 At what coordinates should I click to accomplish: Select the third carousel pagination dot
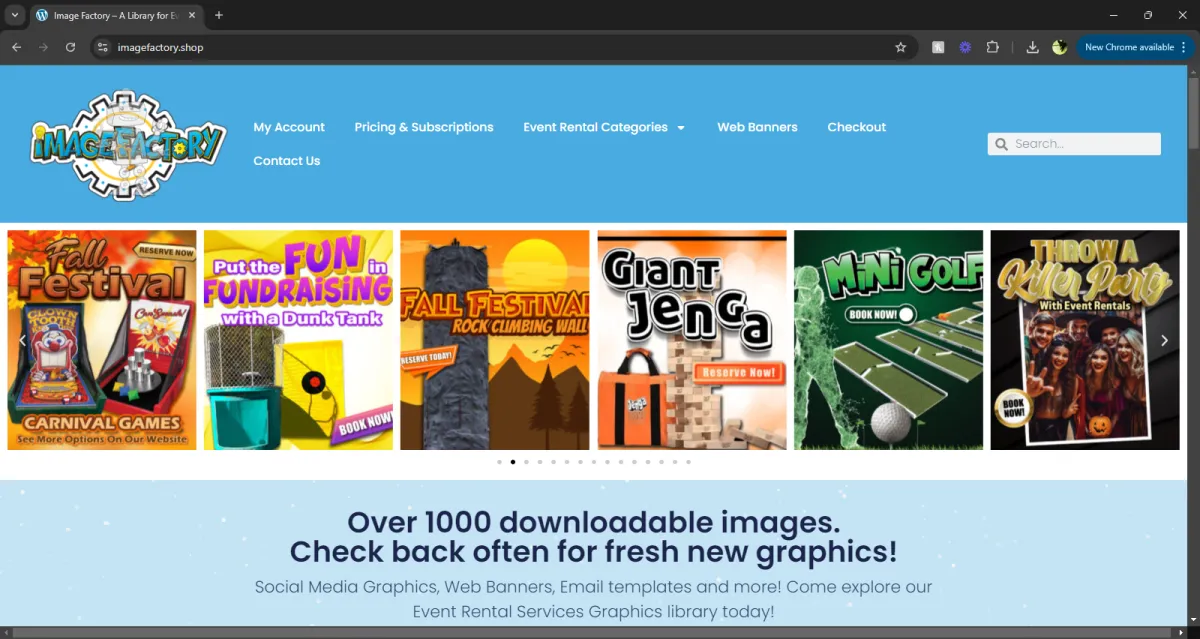(x=526, y=462)
